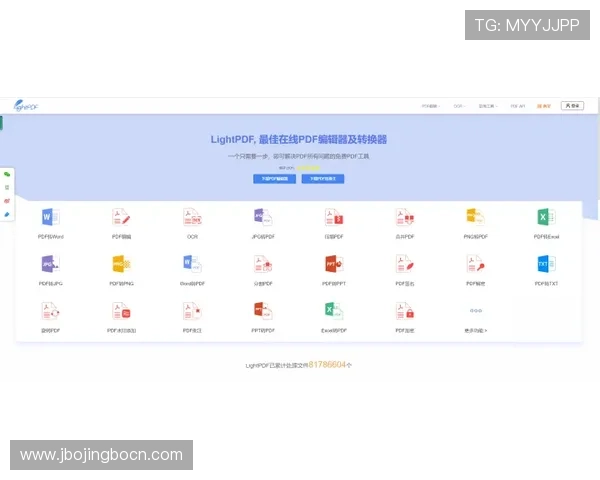Select the PNG to PDF converter icon
The width and height of the screenshot is (600, 480).
coord(476,217)
